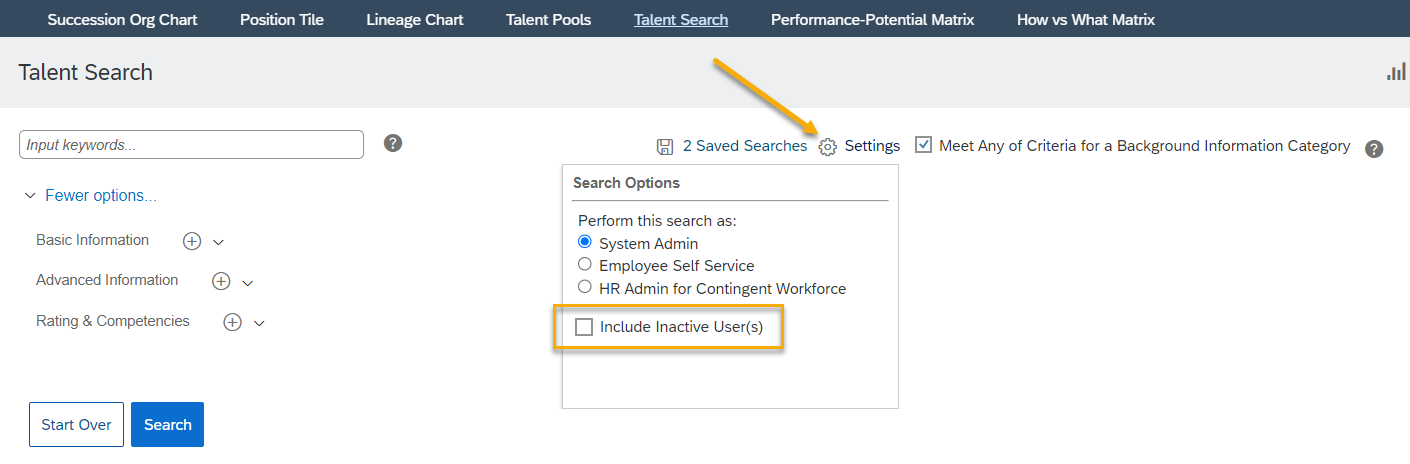Open help icon beside keyword input
Screen dimensions: 1410x464
(x=393, y=143)
